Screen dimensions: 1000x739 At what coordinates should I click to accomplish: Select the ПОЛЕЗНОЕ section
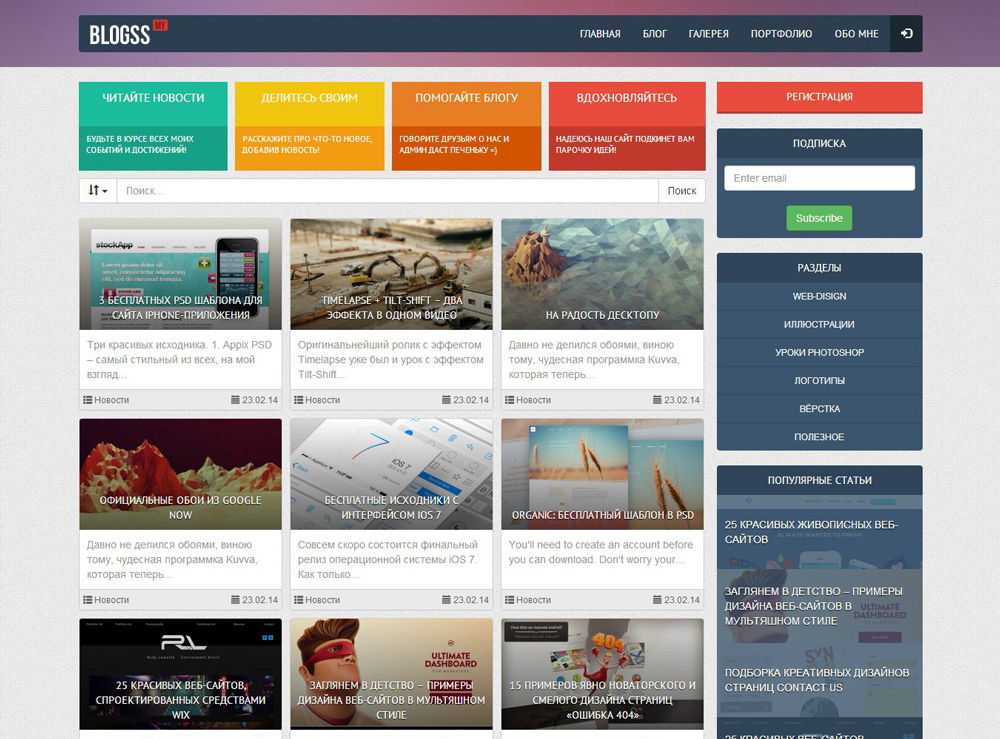pos(820,437)
